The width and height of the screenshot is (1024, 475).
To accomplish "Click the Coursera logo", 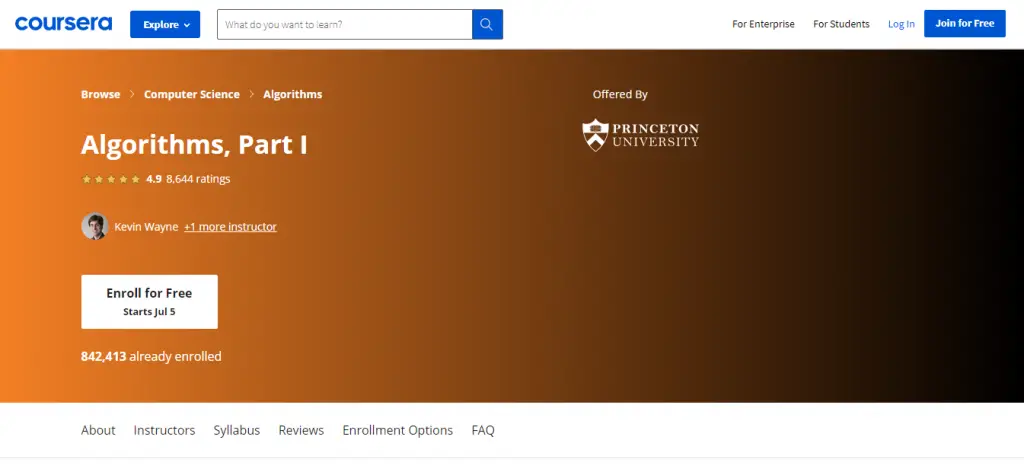I will click(64, 23).
